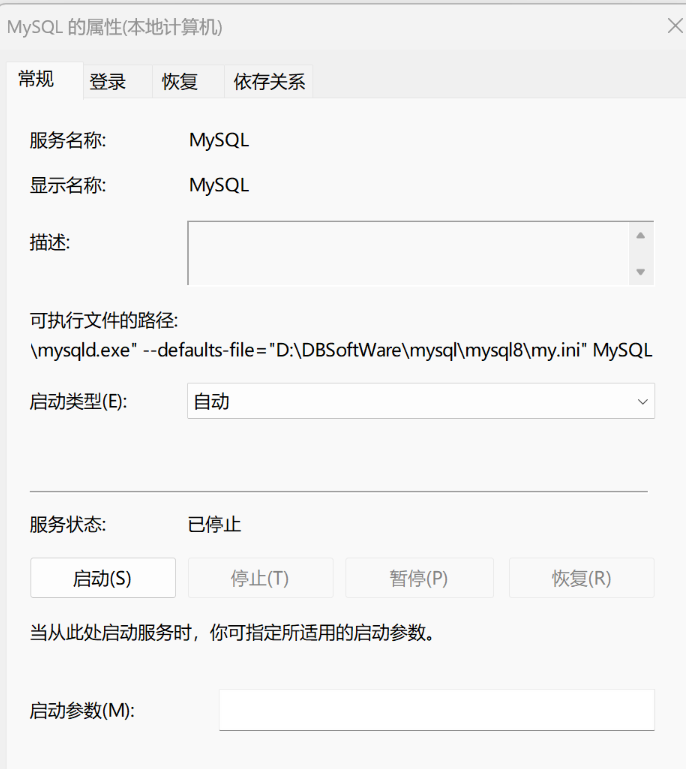Click the 恢复(R) service button
The width and height of the screenshot is (686, 769).
582,578
